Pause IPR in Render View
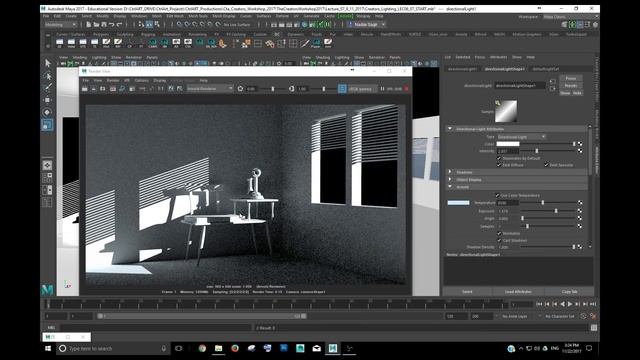 (x=382, y=89)
